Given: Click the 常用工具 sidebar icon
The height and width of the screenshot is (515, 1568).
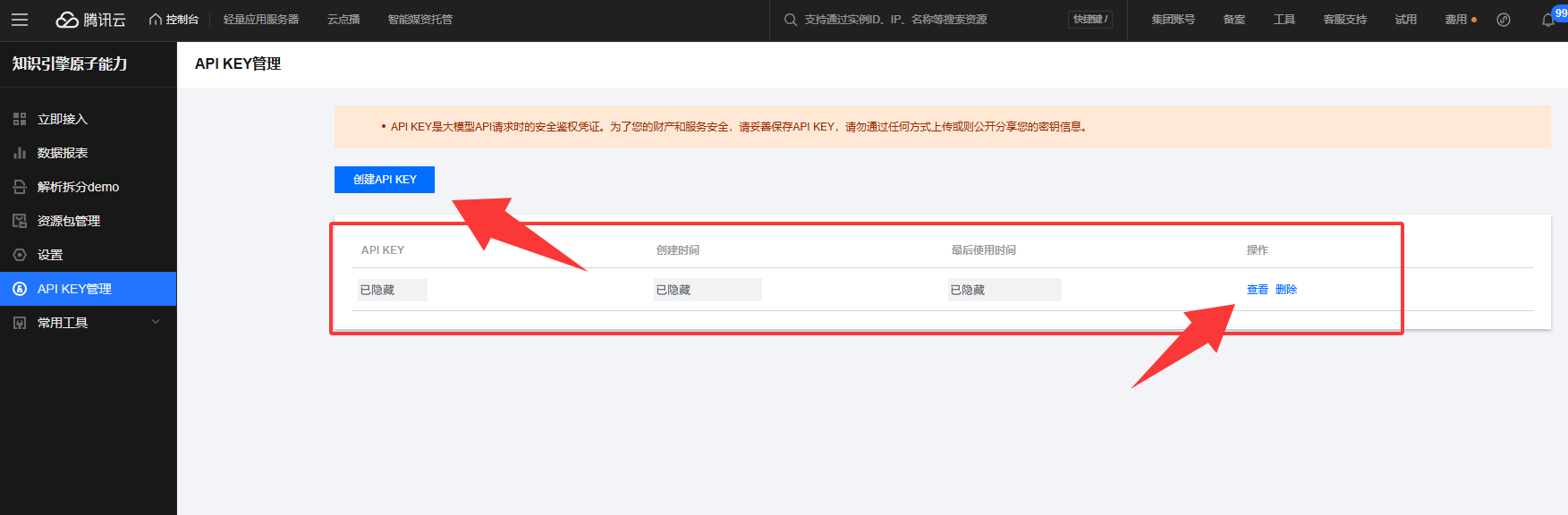Looking at the screenshot, I should click(20, 323).
